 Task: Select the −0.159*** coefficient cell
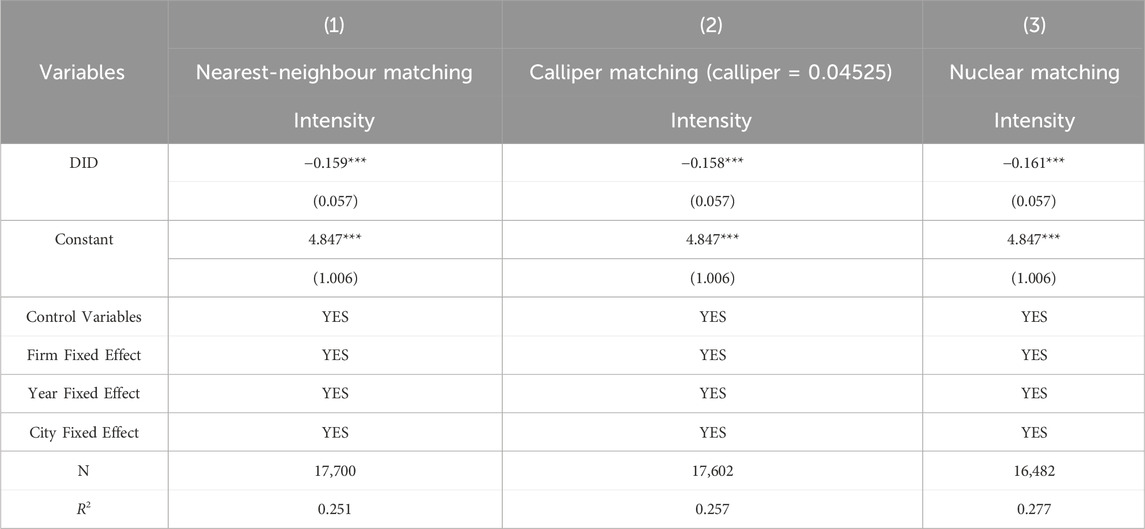click(x=334, y=161)
